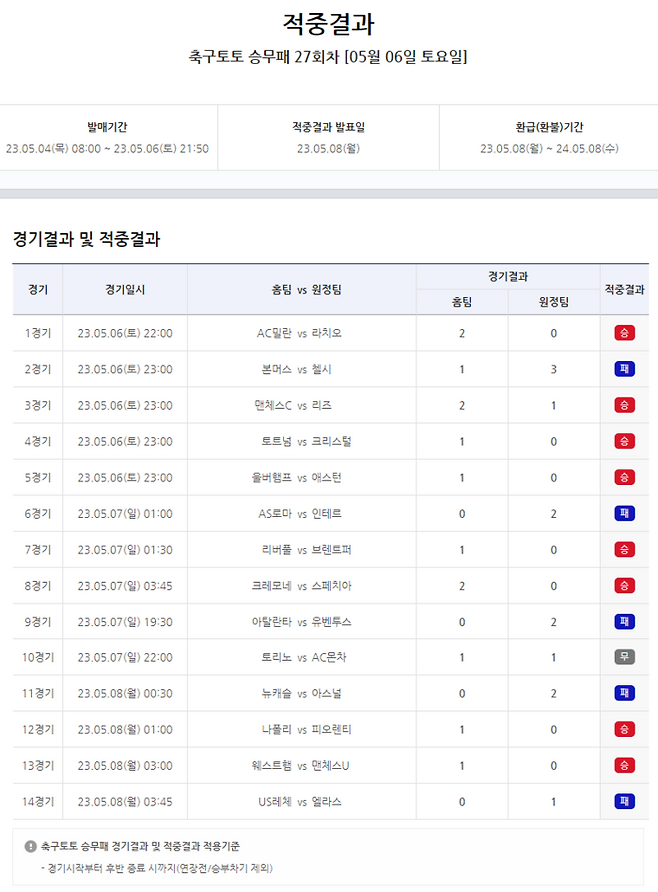Click the 승 badge in row 3경기
658x892 pixels.
click(624, 405)
